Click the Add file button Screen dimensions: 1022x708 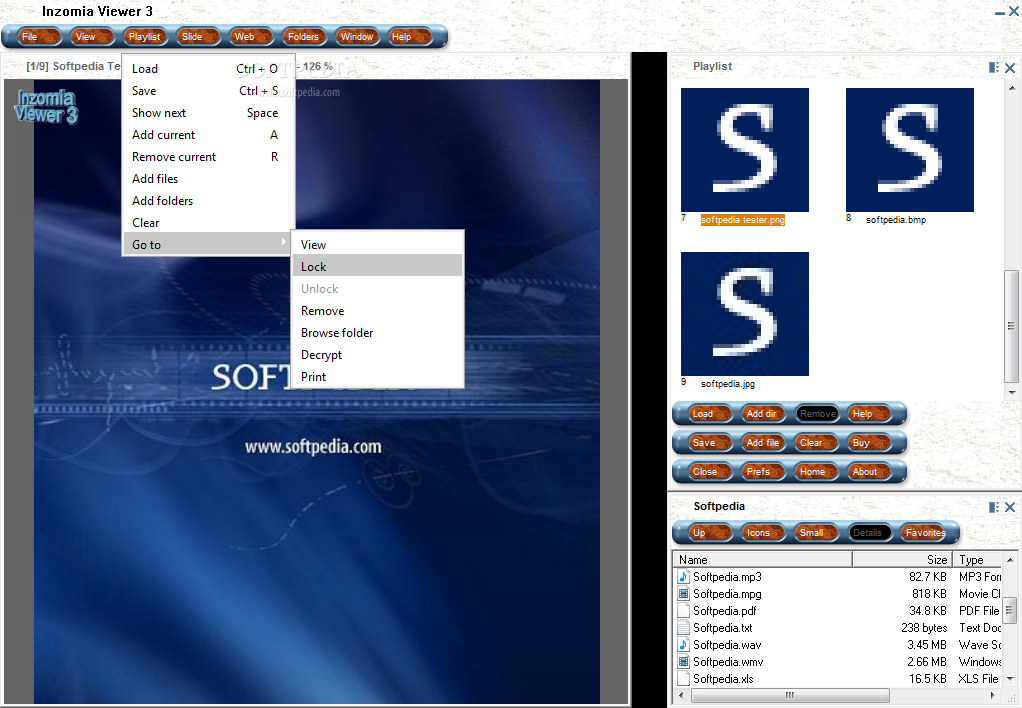[763, 443]
